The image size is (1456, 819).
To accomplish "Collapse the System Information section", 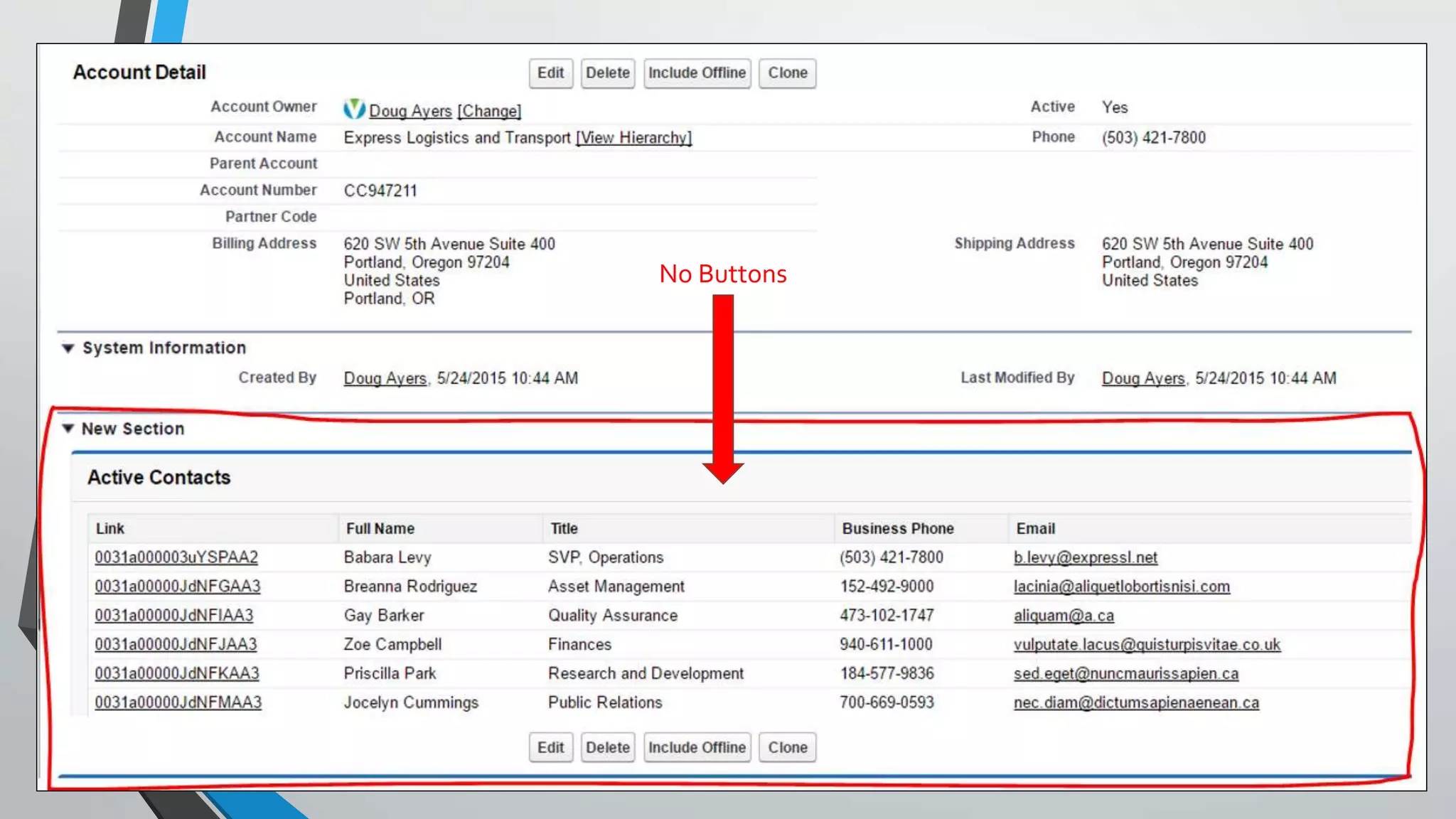I will [x=68, y=348].
